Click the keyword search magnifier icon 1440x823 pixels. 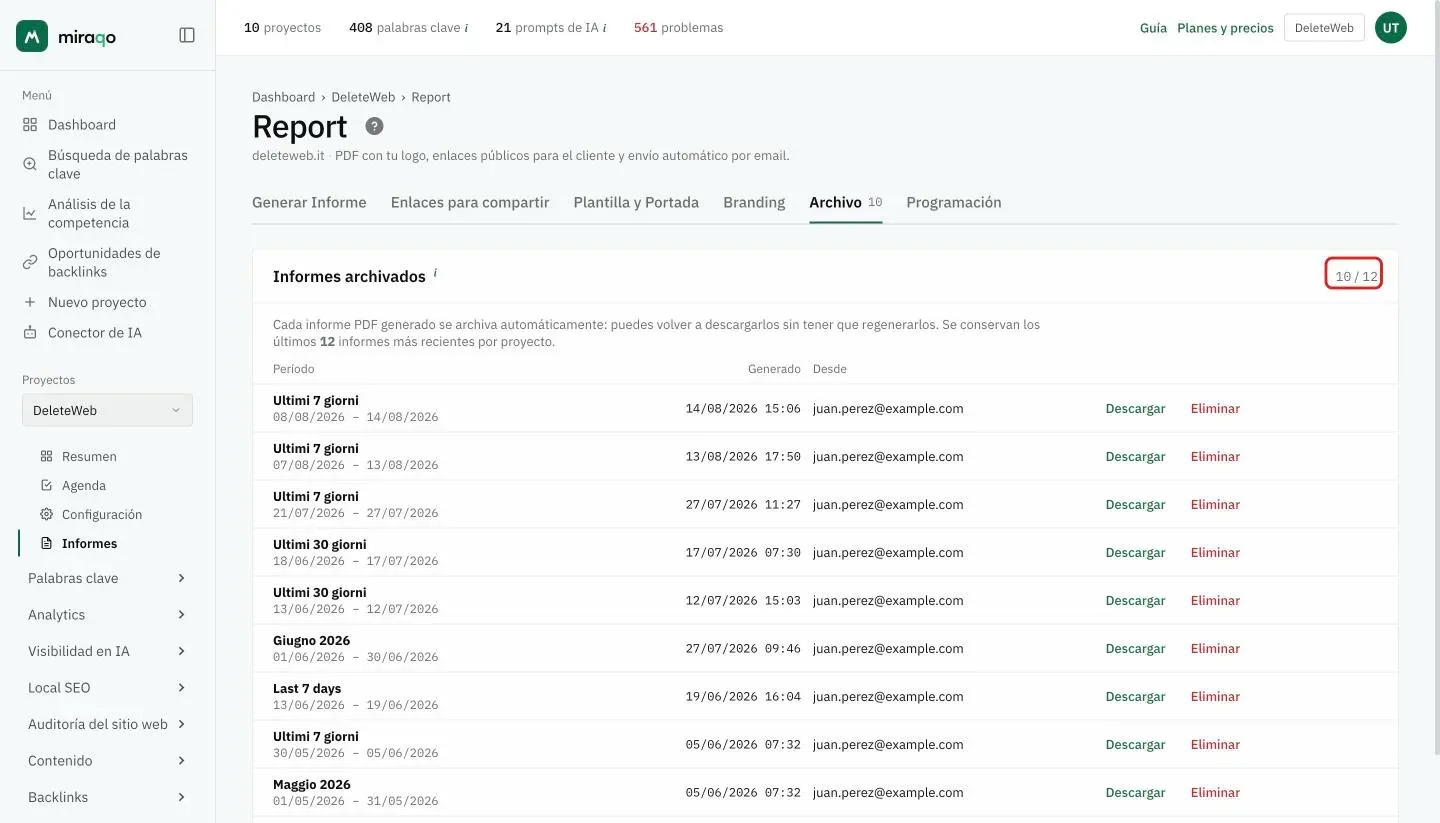click(x=30, y=164)
